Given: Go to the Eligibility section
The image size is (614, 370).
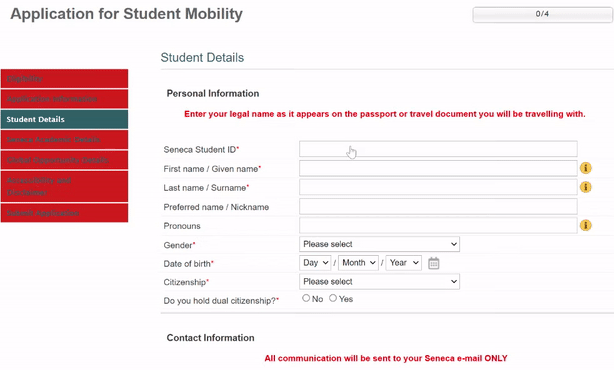Looking at the screenshot, I should tap(64, 79).
